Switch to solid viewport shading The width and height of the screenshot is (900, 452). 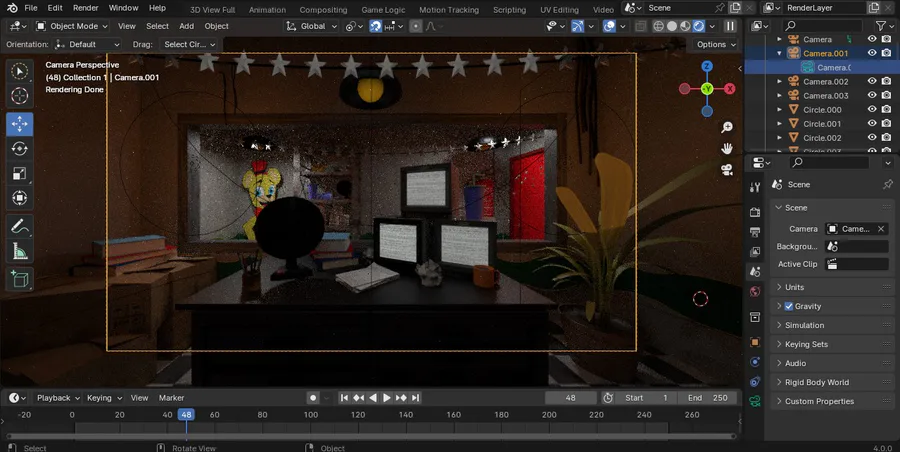pyautogui.click(x=672, y=26)
